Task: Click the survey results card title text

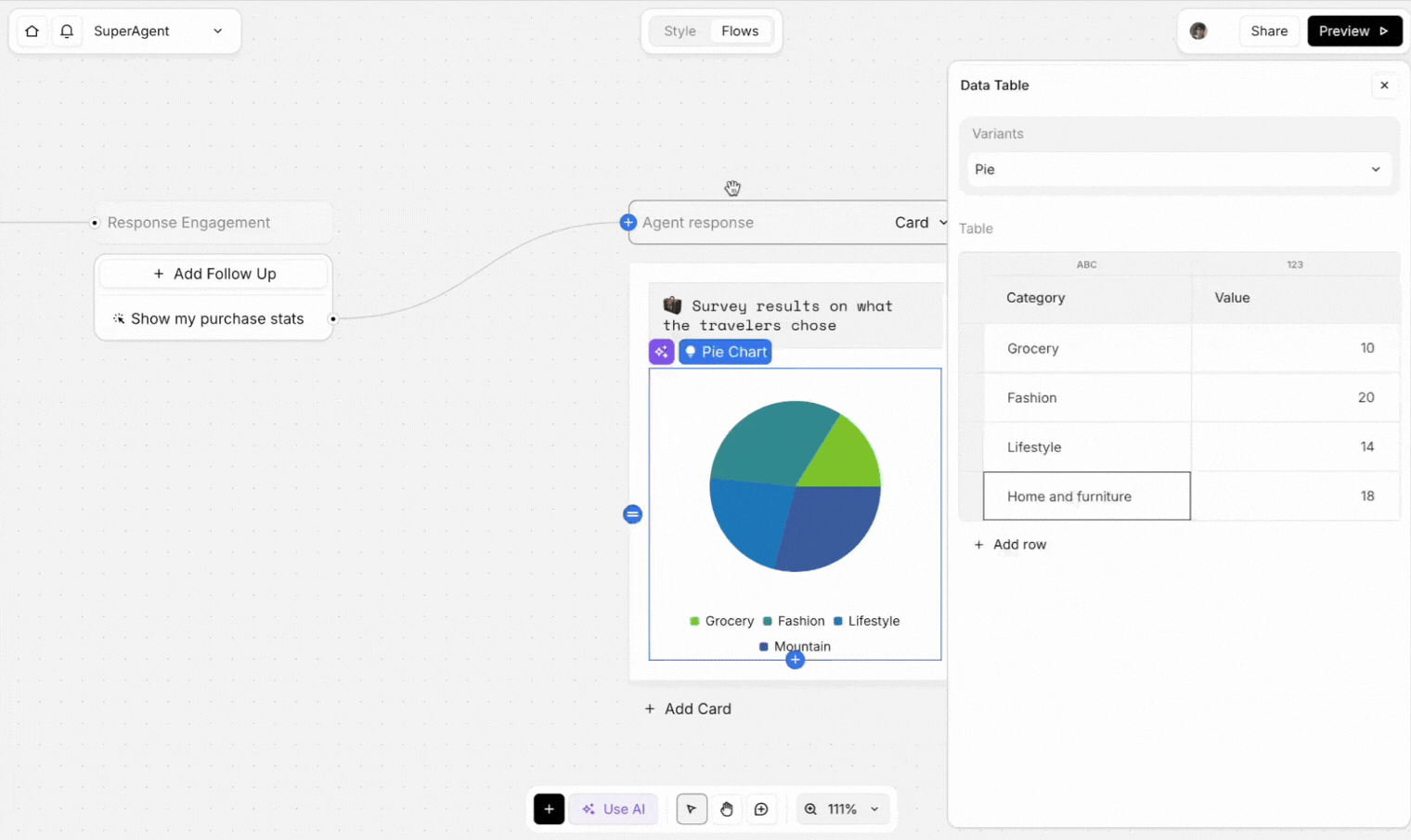Action: [x=778, y=316]
